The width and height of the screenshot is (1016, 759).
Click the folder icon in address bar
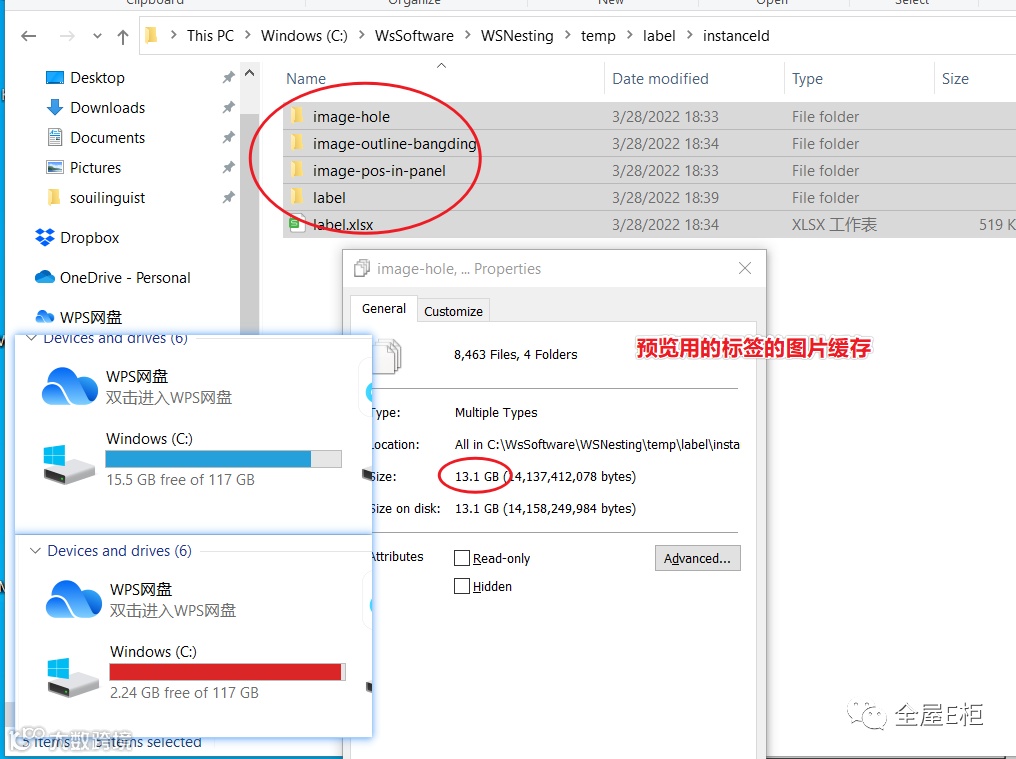[151, 35]
